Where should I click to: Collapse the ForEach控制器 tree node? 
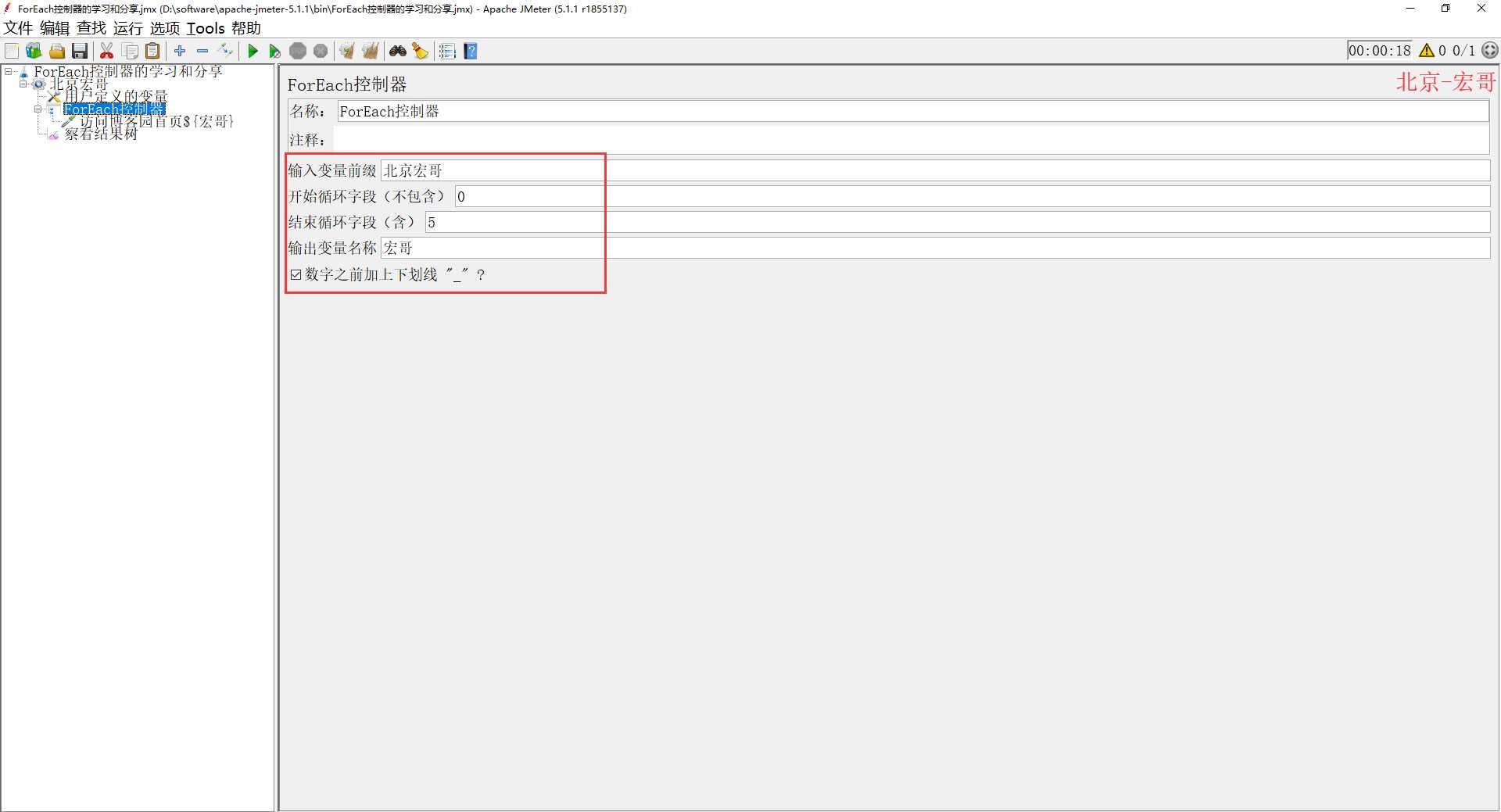(38, 109)
